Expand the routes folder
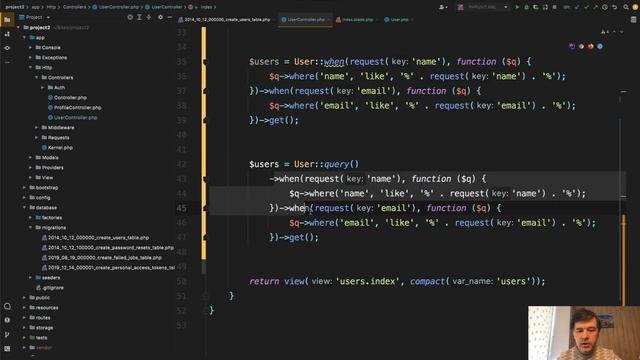The height and width of the screenshot is (360, 640). point(24,318)
